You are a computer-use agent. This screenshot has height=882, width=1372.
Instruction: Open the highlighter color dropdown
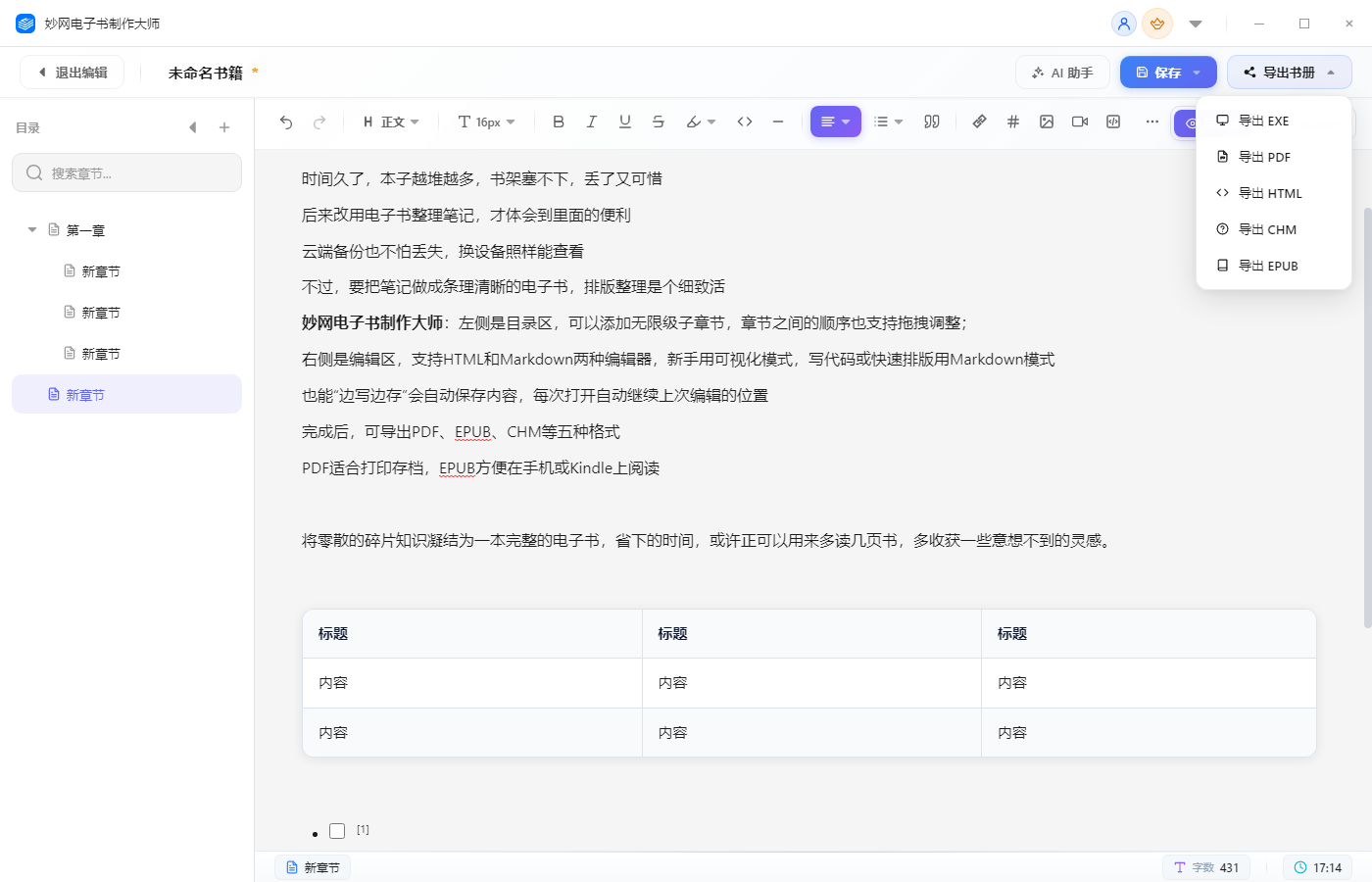pyautogui.click(x=701, y=122)
